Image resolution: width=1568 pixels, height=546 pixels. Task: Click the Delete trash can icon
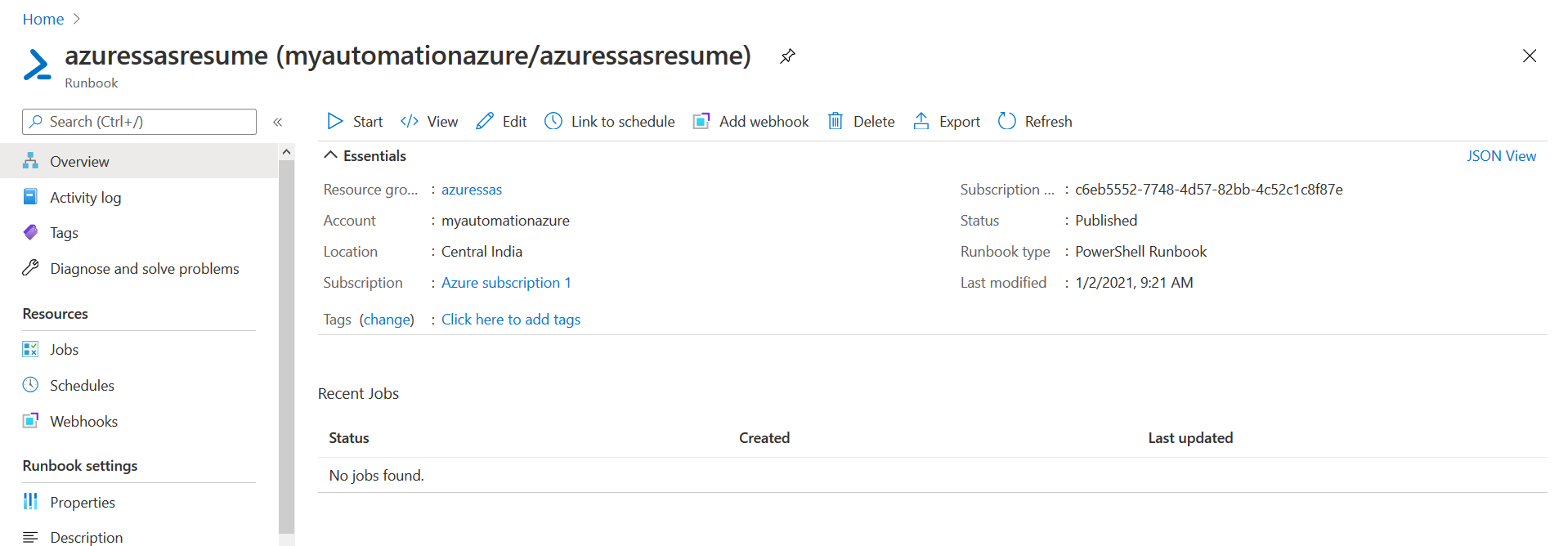click(x=835, y=121)
